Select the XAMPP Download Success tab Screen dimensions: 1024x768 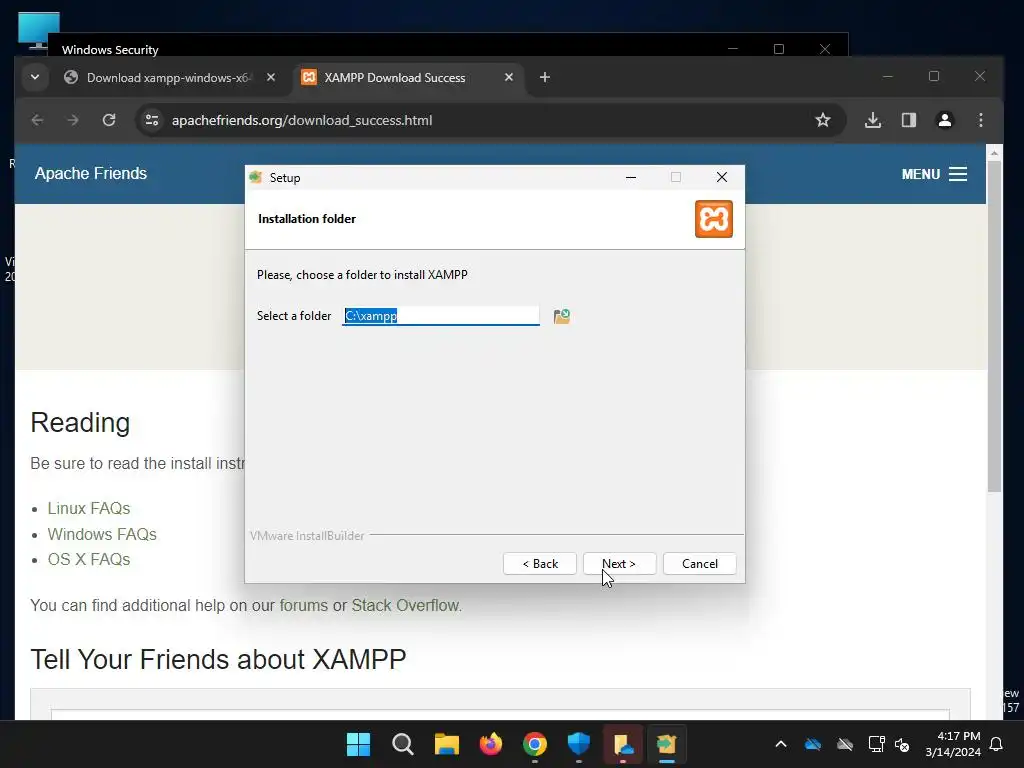[x=394, y=78]
